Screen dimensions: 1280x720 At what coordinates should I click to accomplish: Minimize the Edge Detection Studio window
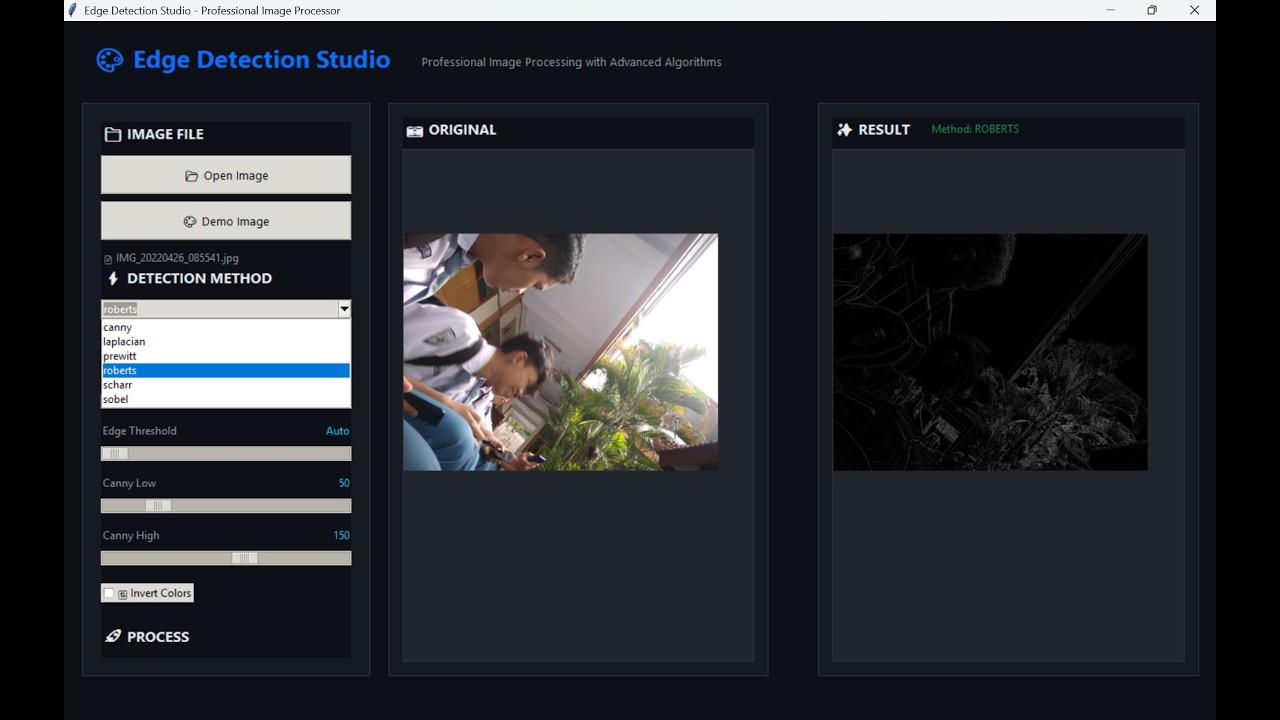coord(1110,10)
